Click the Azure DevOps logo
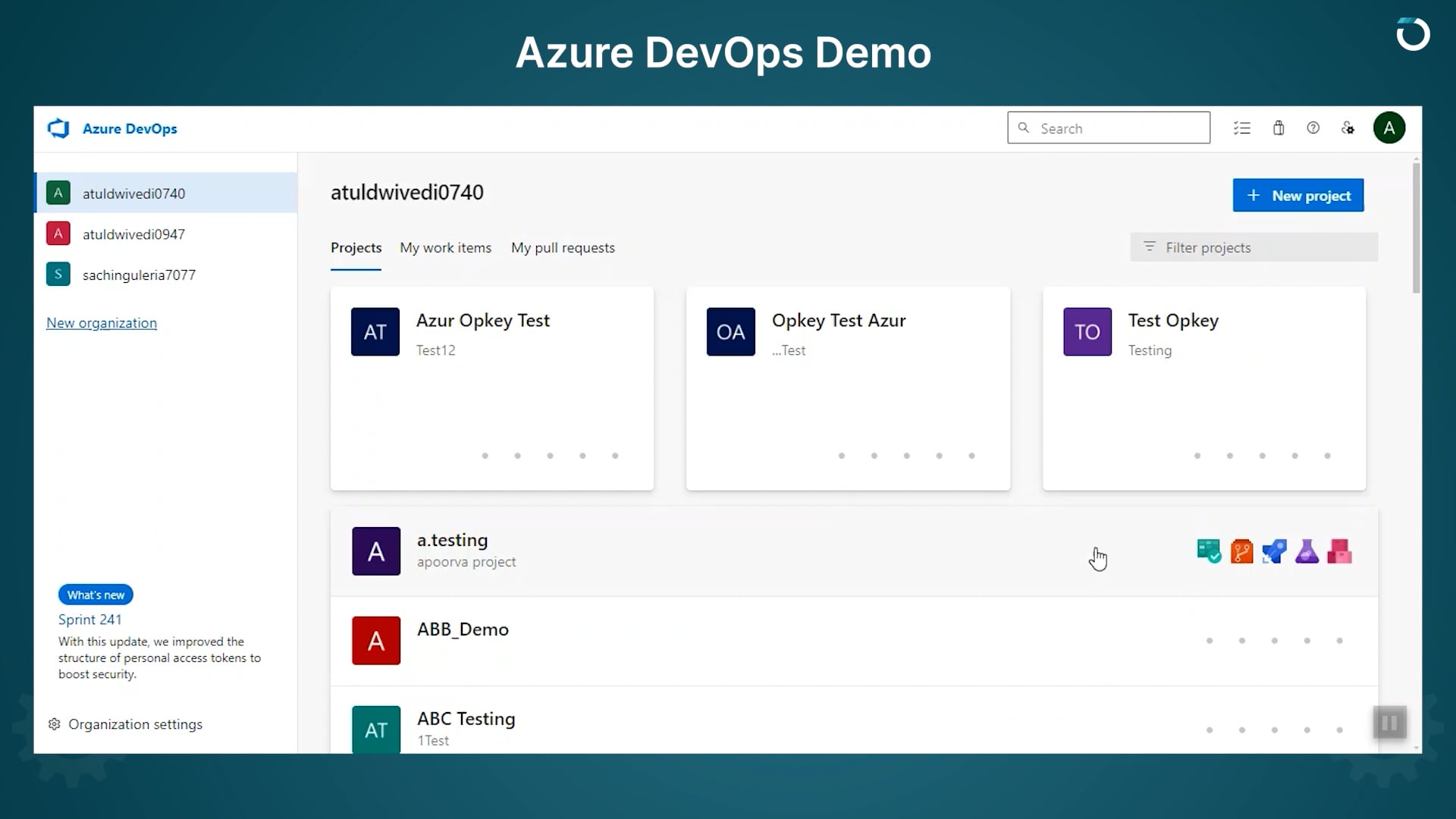The image size is (1456, 819). [x=111, y=128]
